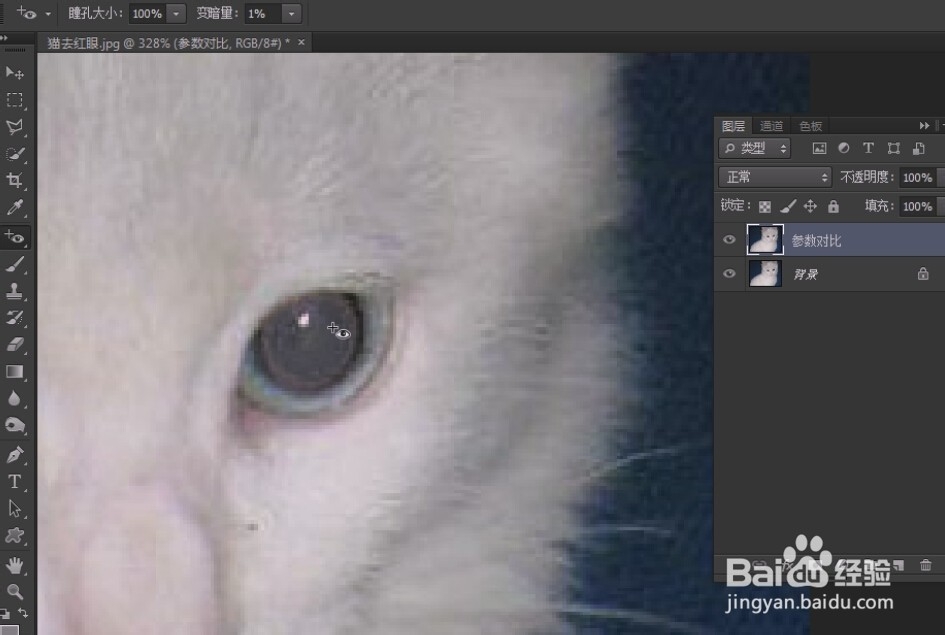Viewport: 945px width, 635px height.
Task: Select the 猫去红眼.jpg document tab
Action: tap(168, 43)
